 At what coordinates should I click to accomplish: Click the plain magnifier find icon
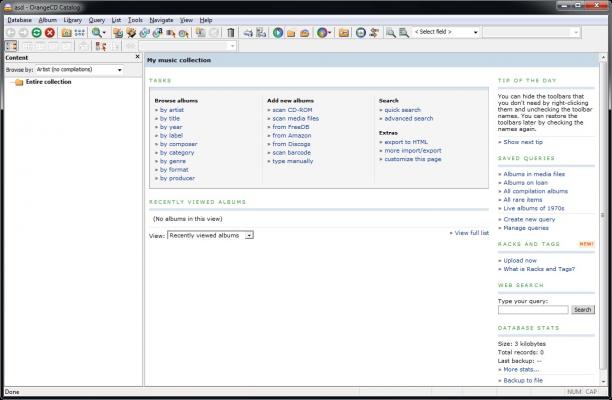pyautogui.click(x=390, y=33)
